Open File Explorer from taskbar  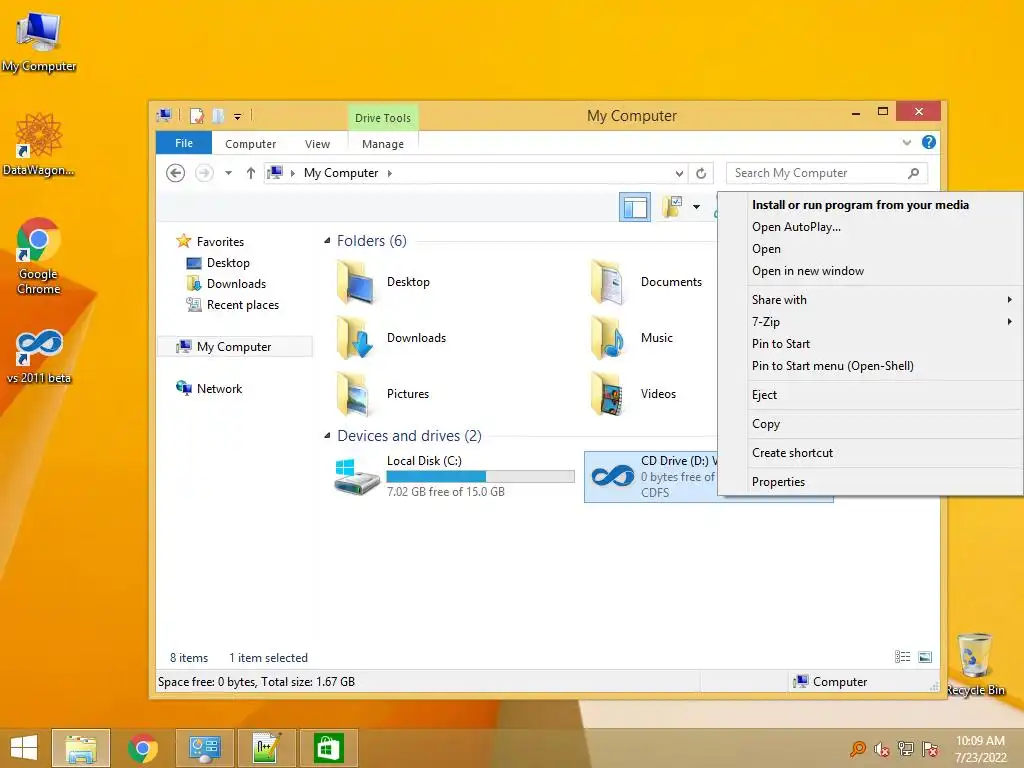coord(81,748)
